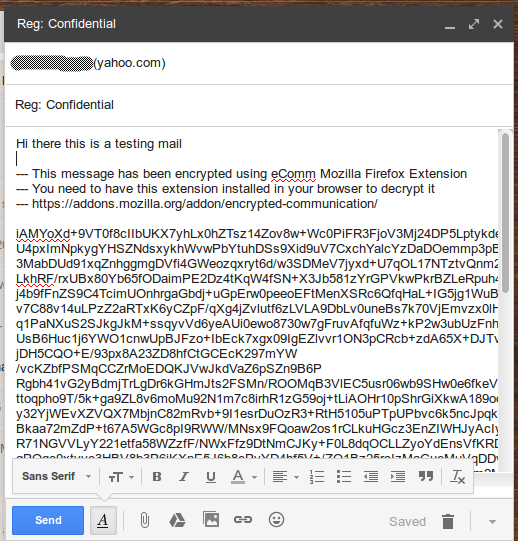Screen dimensions: 518x541
Task: Open the emoticon picker smiley icon
Action: [276, 519]
